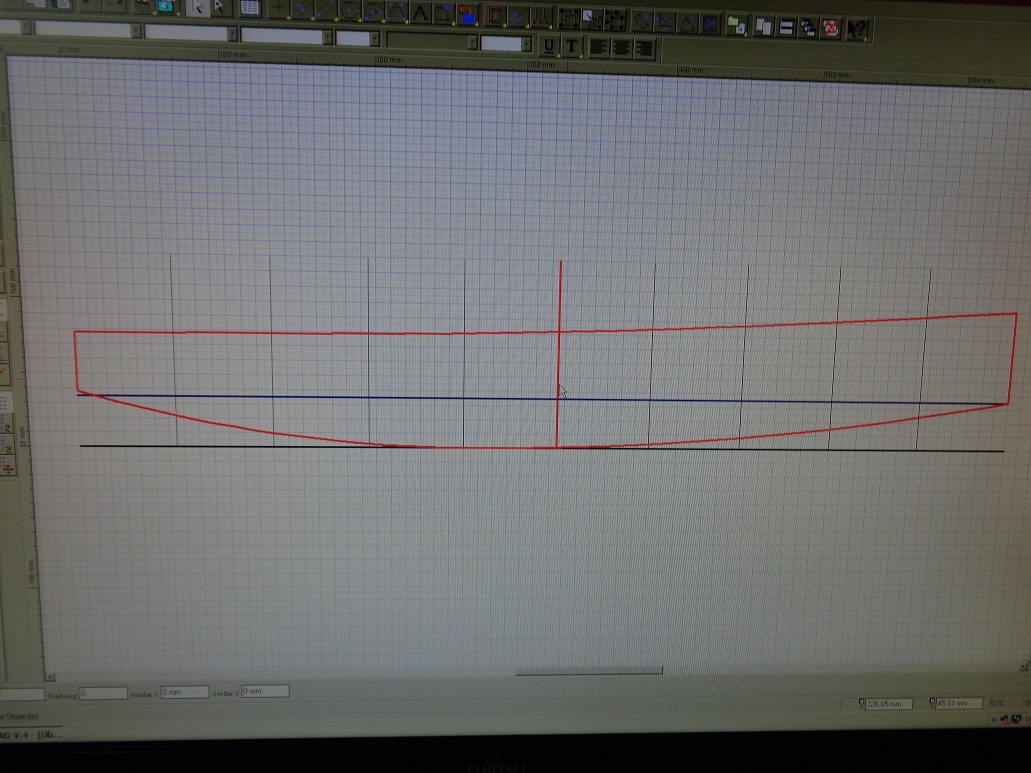Select the arrow selection tool
Image resolution: width=1031 pixels, height=773 pixels.
[197, 9]
